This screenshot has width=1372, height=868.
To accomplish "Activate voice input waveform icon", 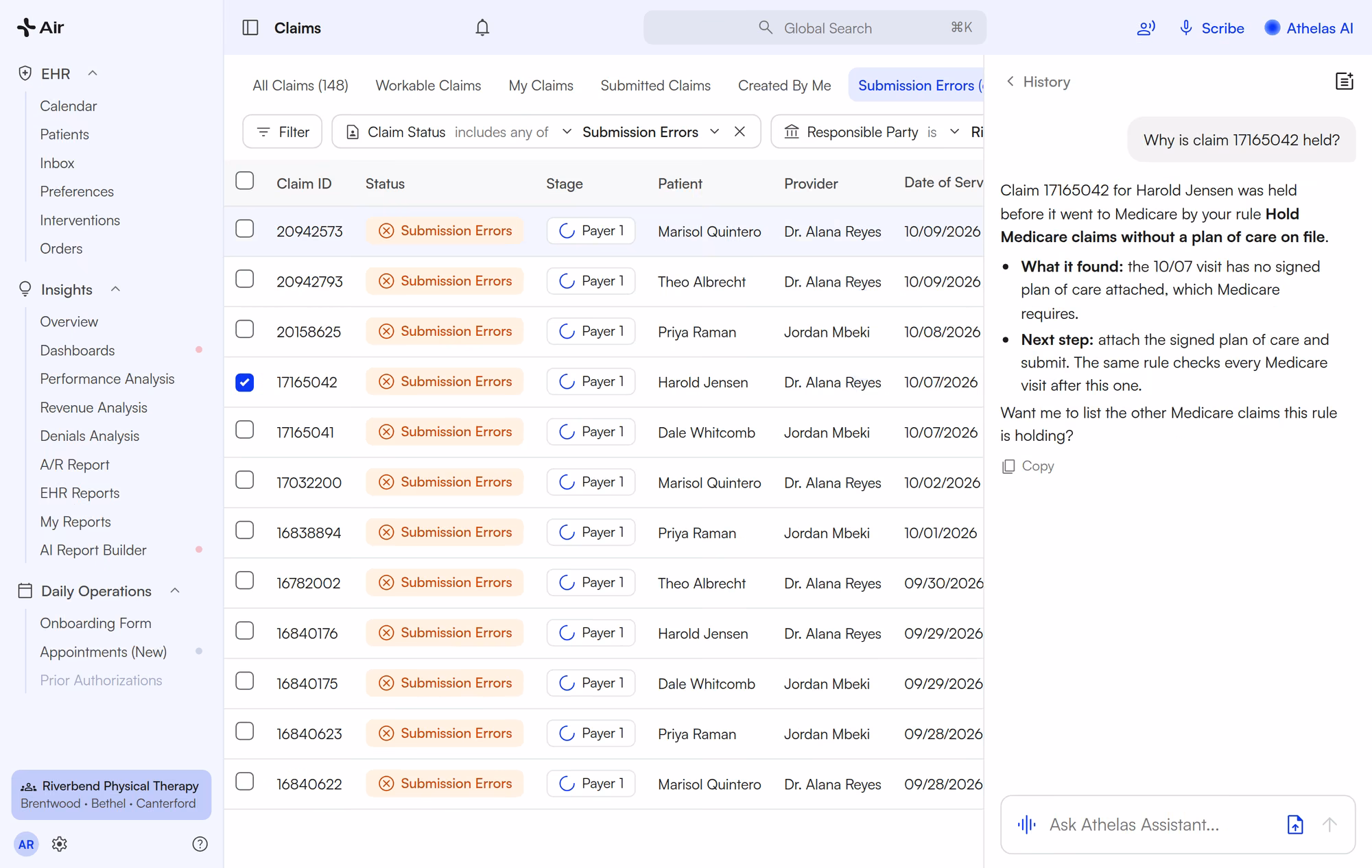I will click(1026, 824).
